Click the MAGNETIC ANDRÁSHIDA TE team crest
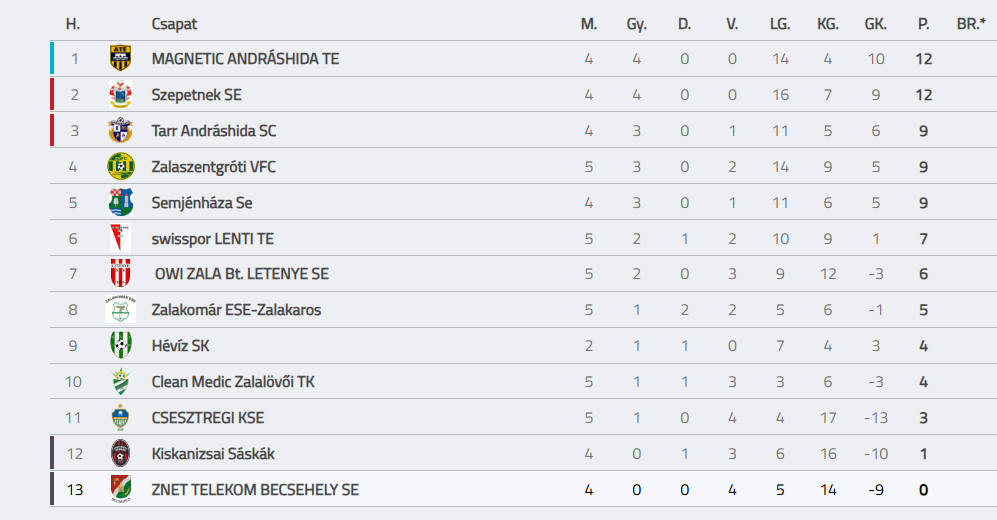Image resolution: width=997 pixels, height=520 pixels. click(x=120, y=58)
